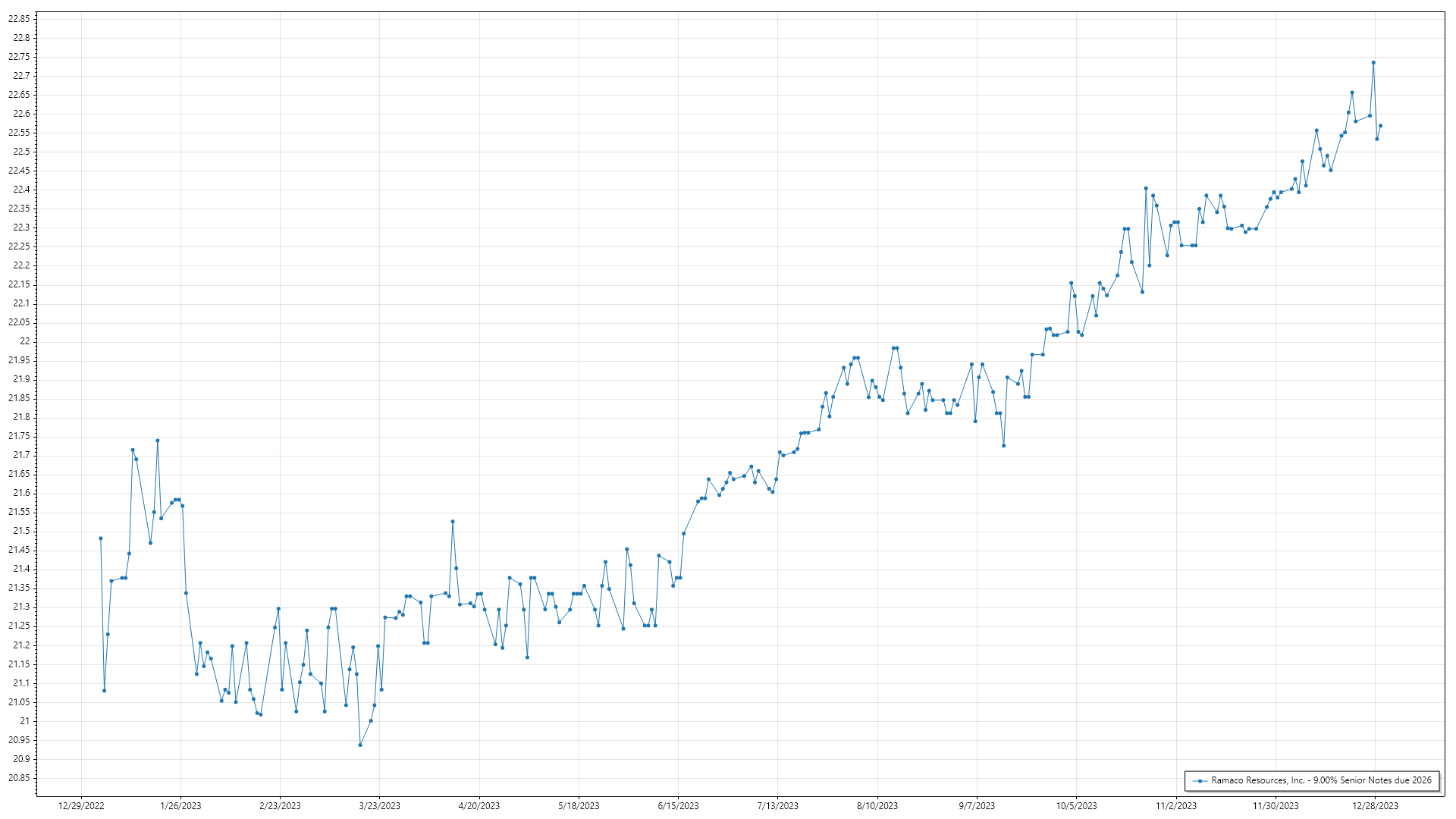Click the 3/23/2023 x-axis date label

coord(379,806)
